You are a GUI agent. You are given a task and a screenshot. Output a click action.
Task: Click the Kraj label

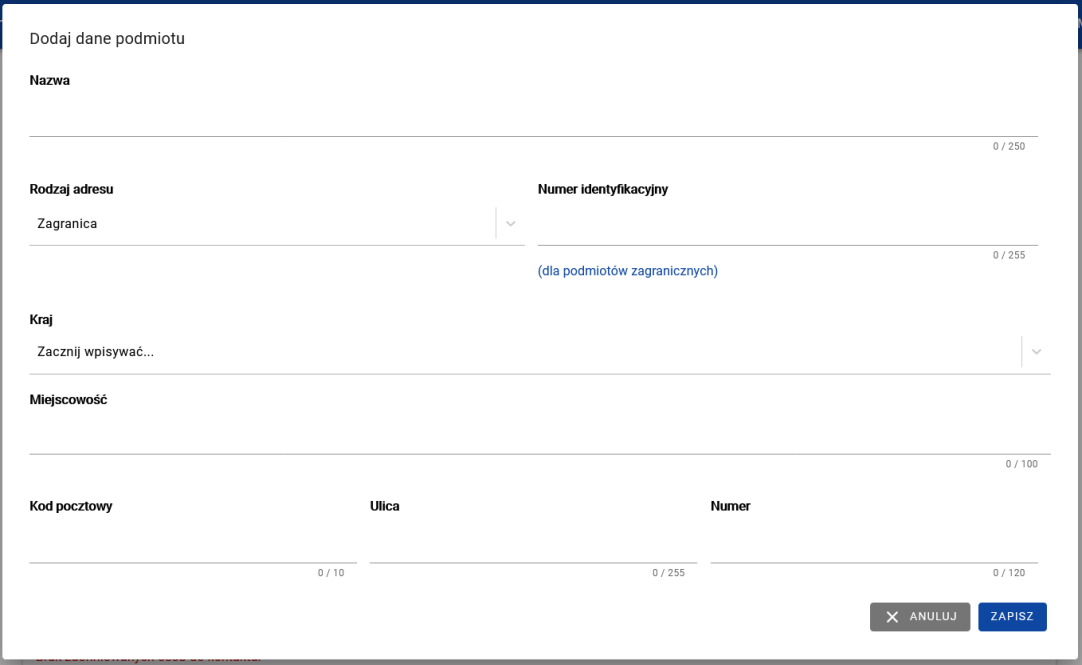(x=41, y=320)
